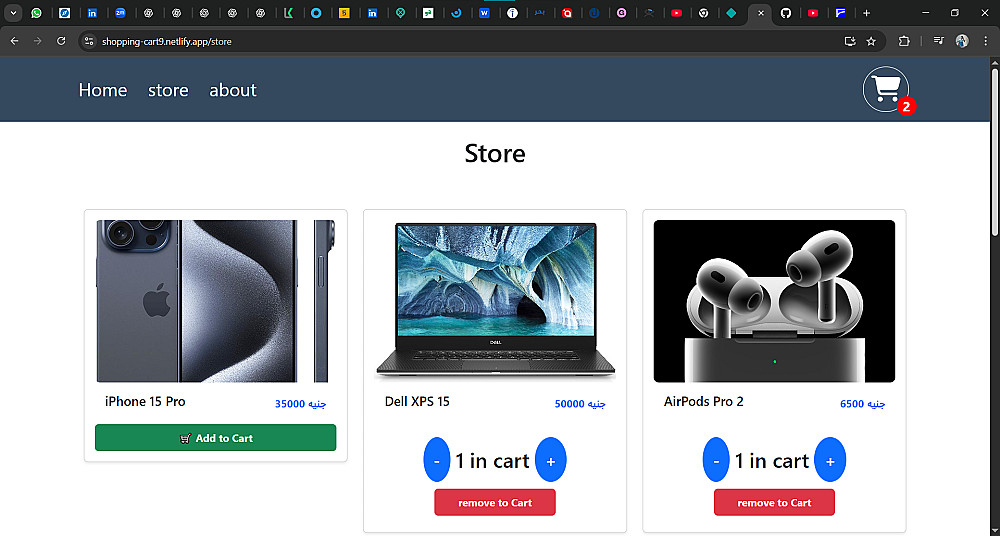Screen dimensions: 1000x536
Task: Add iPhone 15 Pro to cart
Action: click(x=216, y=438)
